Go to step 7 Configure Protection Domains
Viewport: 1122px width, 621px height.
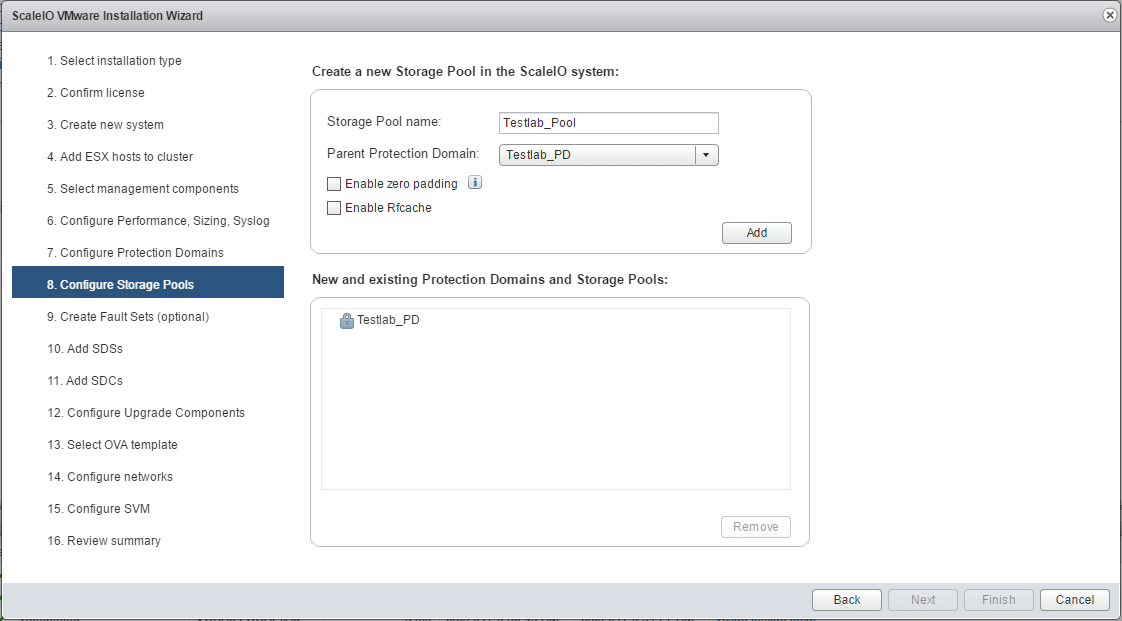tap(135, 253)
